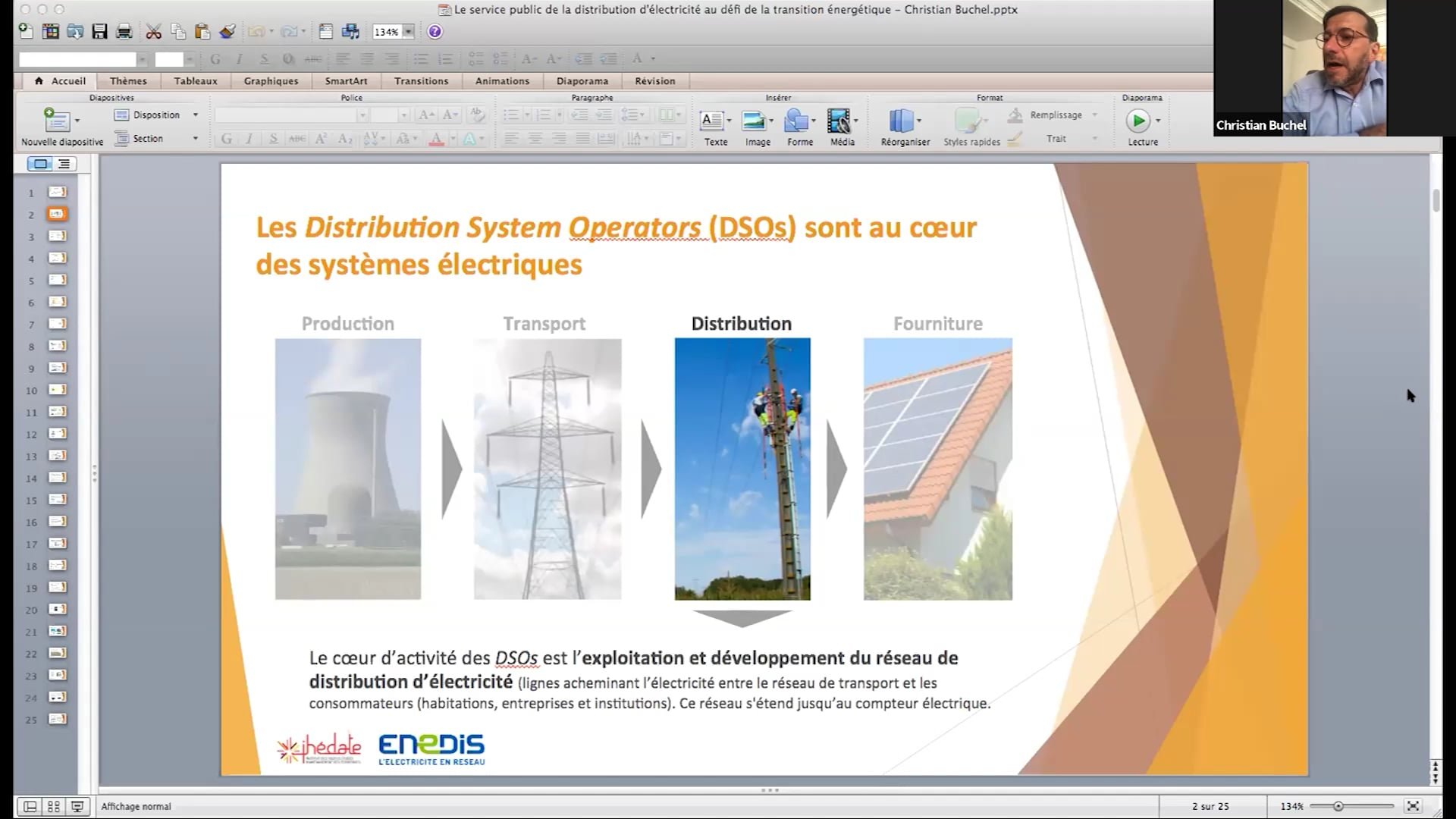Click the Print icon in toolbar
Viewport: 1456px width, 819px height.
(x=124, y=32)
